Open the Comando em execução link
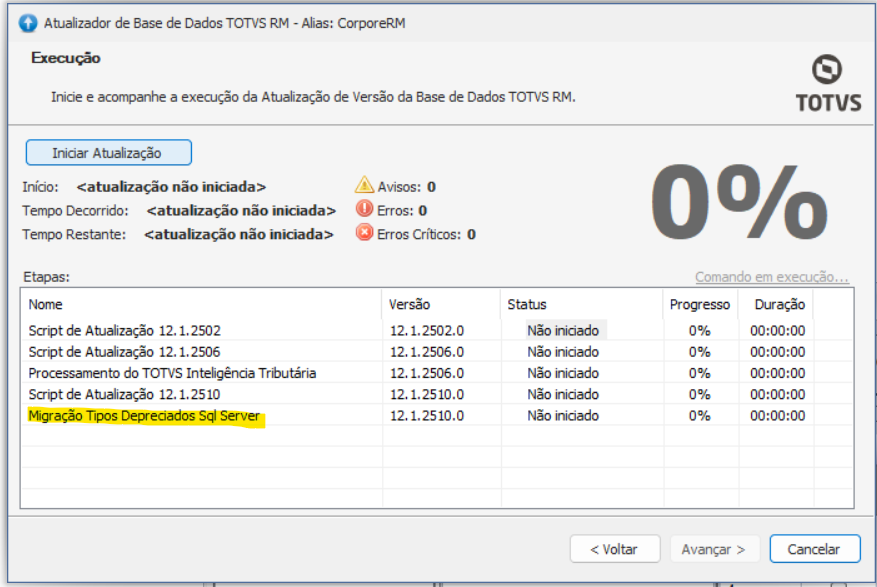Image resolution: width=877 pixels, height=587 pixels. tap(772, 277)
